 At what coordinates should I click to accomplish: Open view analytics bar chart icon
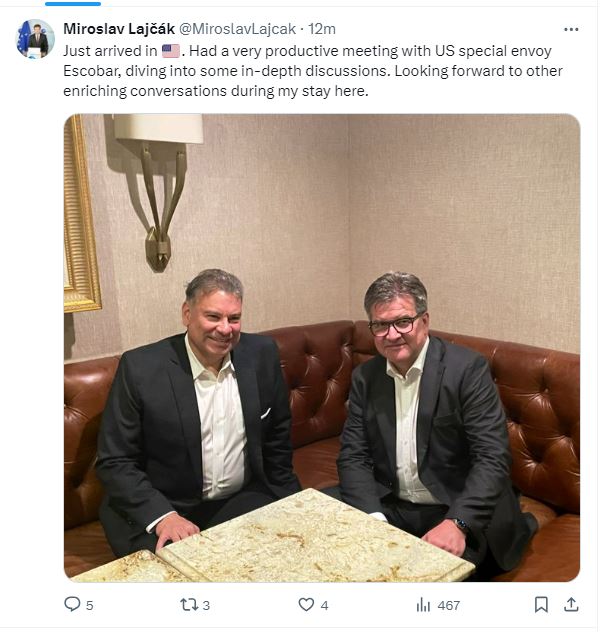(x=423, y=605)
